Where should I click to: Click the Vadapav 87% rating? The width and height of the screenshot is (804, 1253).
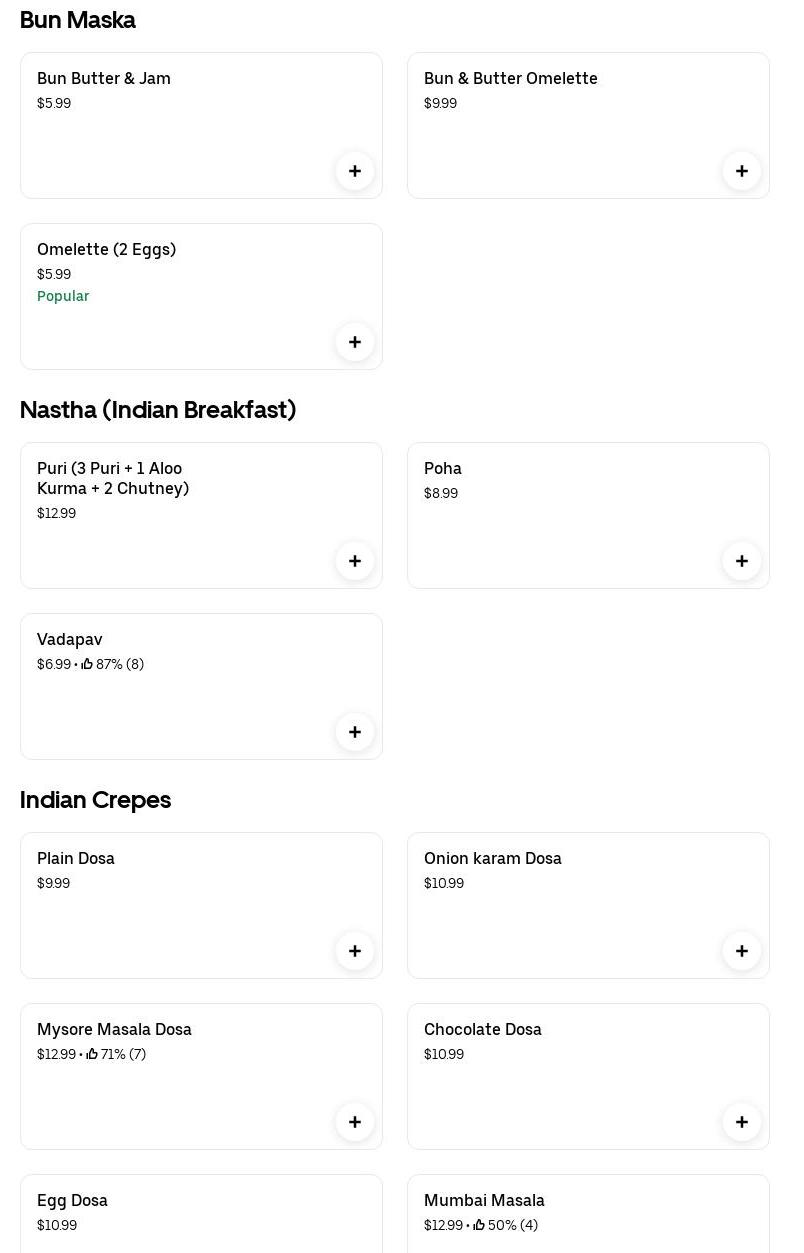113,665
